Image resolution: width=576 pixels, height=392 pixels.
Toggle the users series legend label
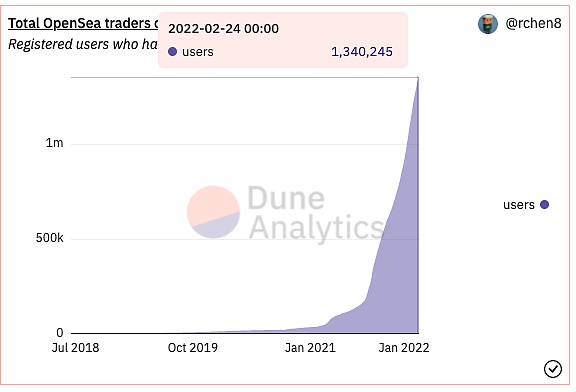519,205
